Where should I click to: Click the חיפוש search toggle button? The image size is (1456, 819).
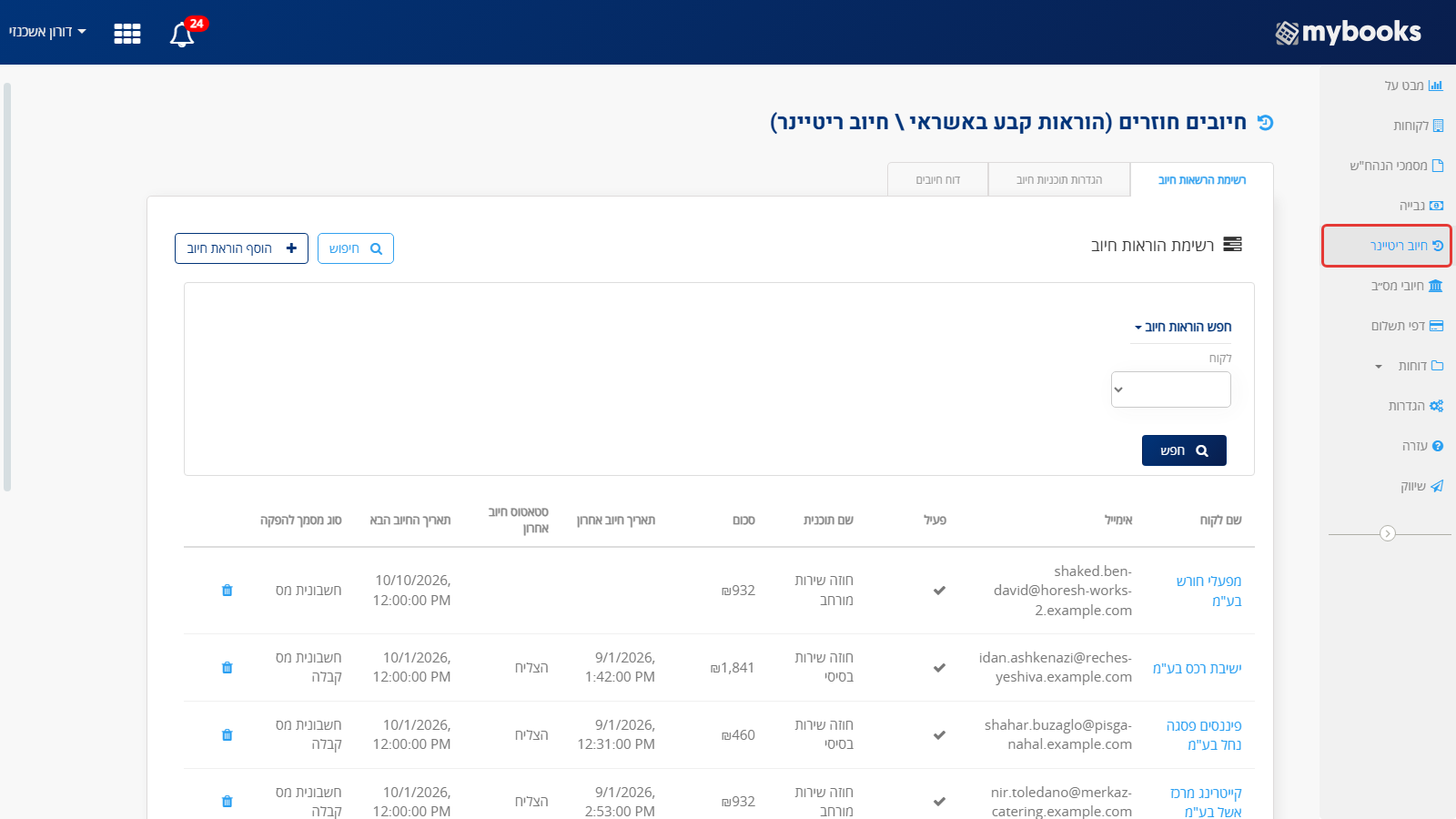[356, 248]
